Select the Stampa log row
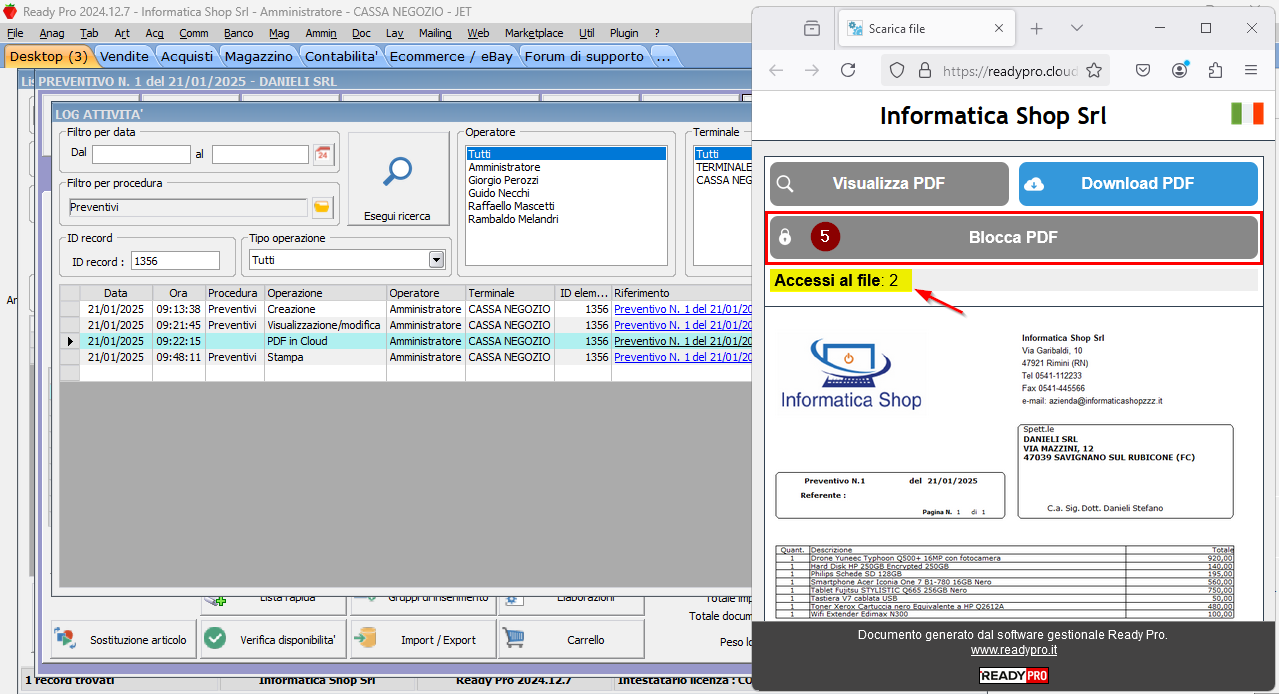This screenshot has width=1279, height=694. [x=405, y=357]
